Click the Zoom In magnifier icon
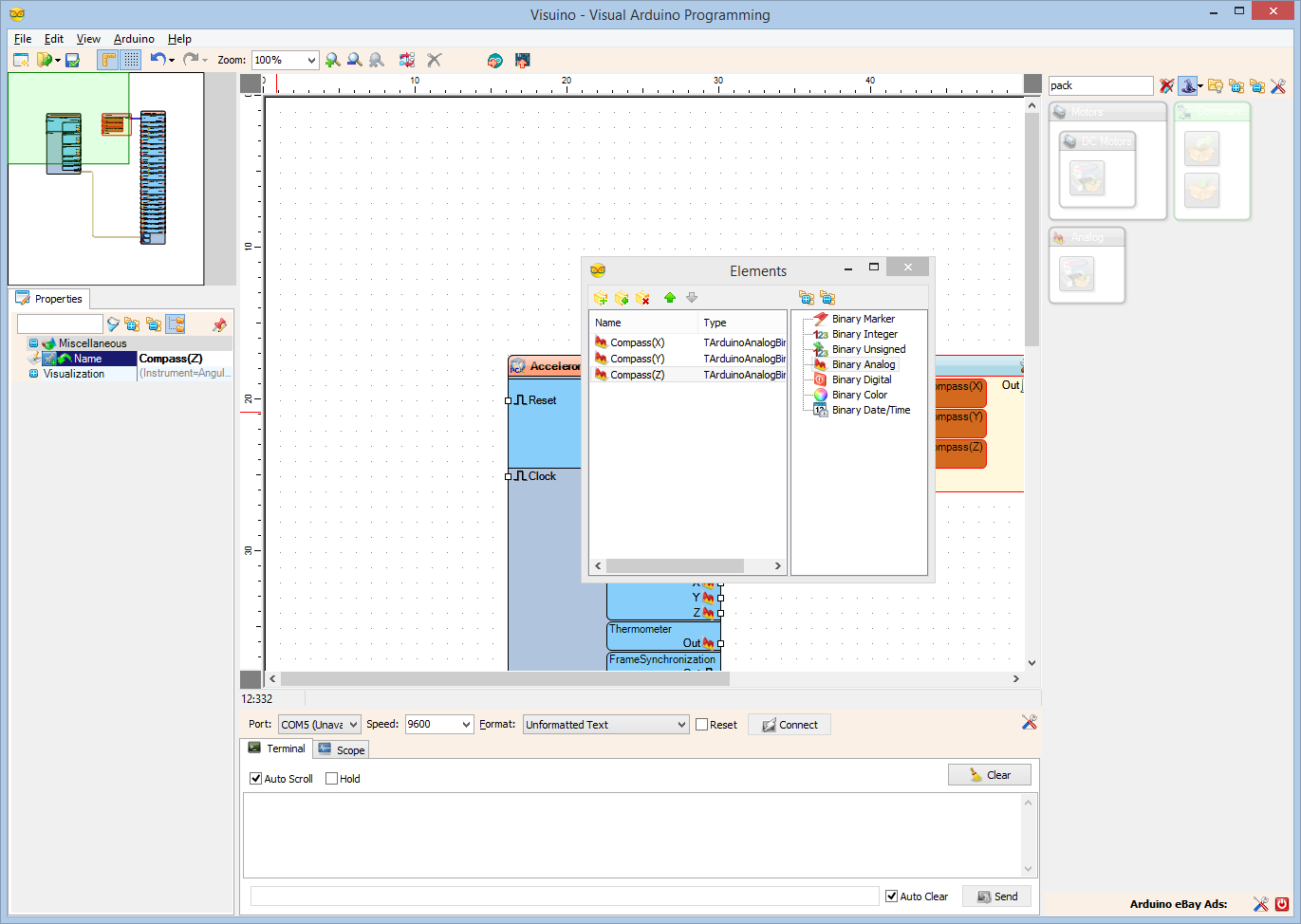The image size is (1301, 924). click(x=332, y=60)
